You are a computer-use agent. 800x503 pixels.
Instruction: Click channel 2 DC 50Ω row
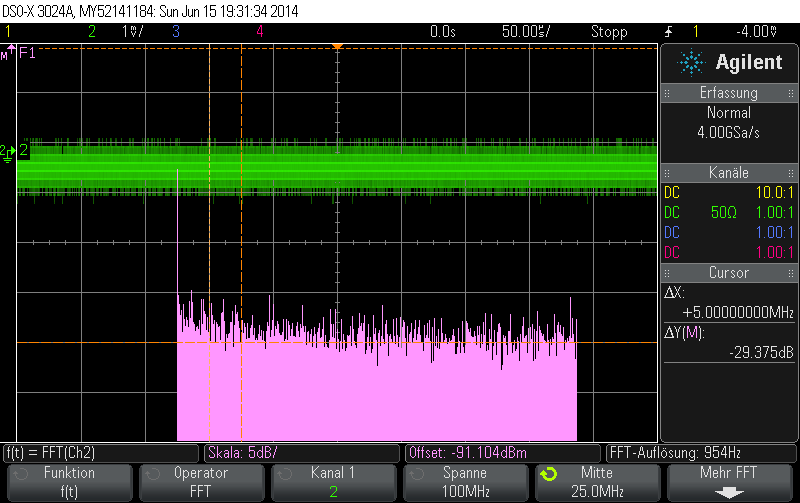tap(729, 212)
